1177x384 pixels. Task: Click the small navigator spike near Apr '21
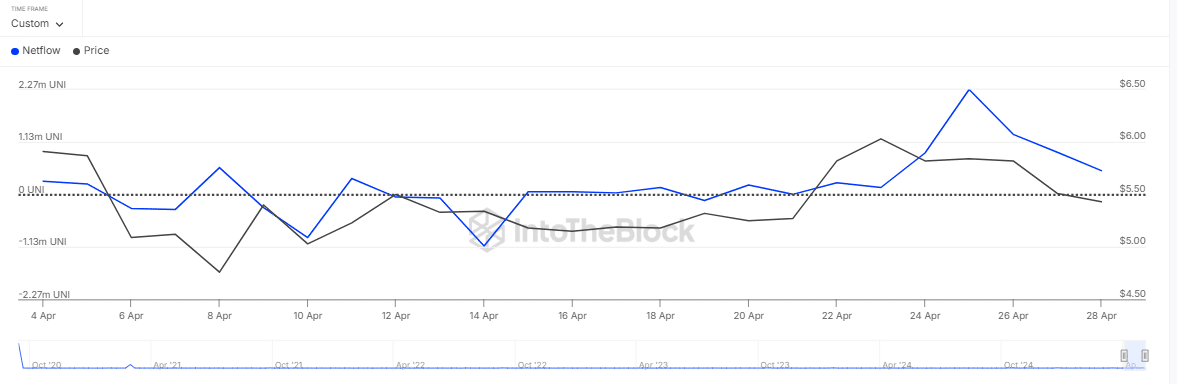131,366
